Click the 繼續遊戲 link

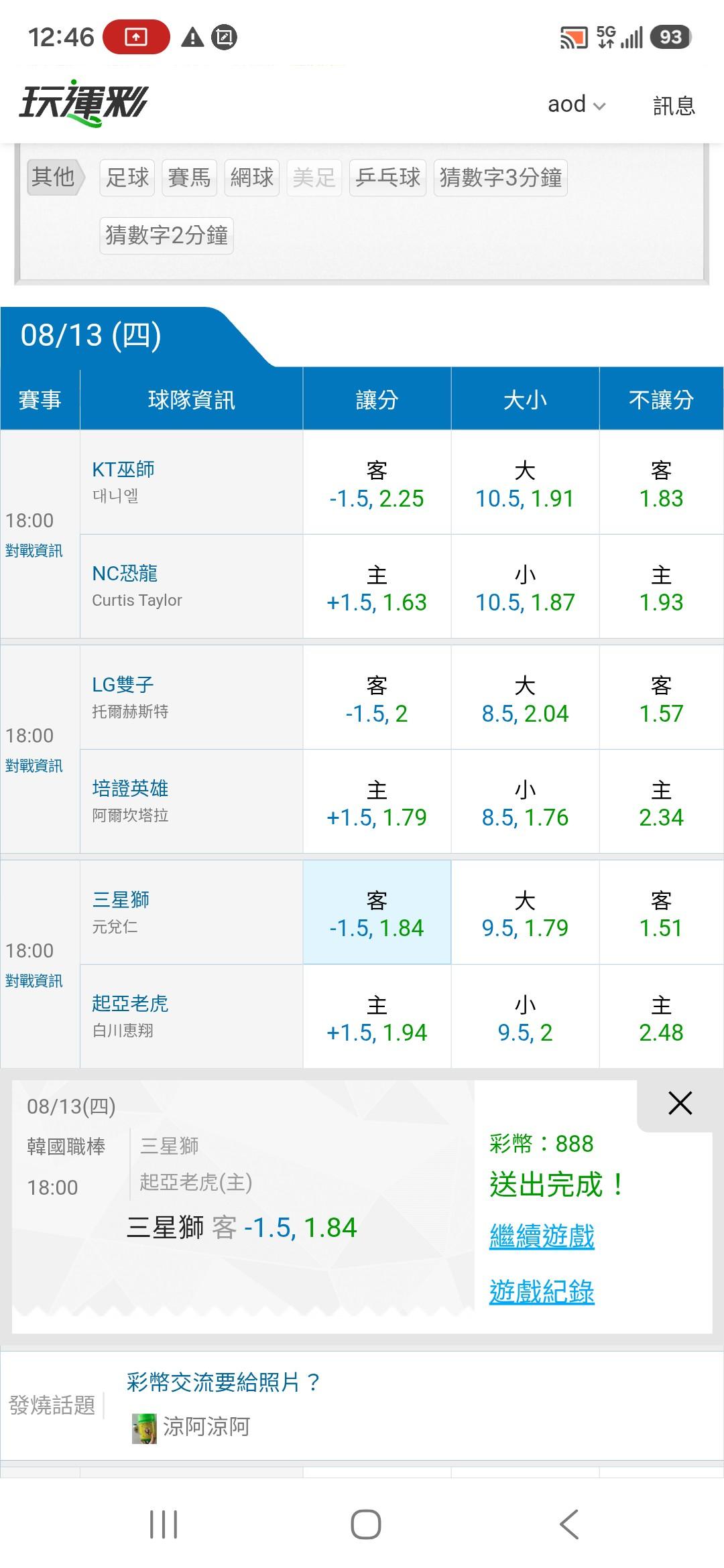542,1236
